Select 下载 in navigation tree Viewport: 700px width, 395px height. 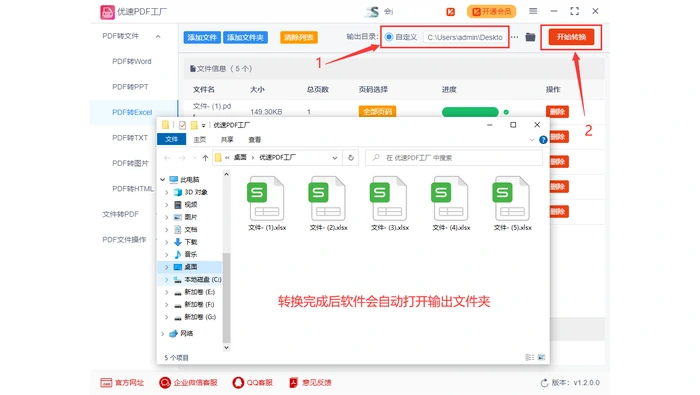tap(191, 242)
